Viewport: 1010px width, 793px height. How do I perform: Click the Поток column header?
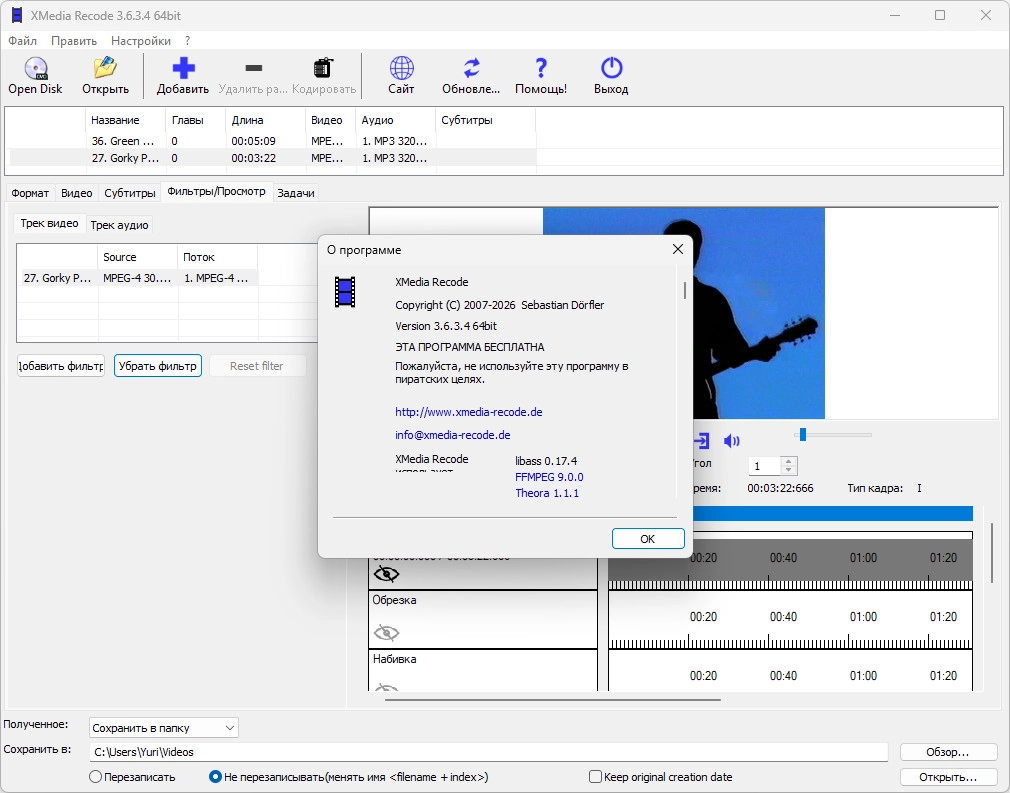pyautogui.click(x=217, y=257)
